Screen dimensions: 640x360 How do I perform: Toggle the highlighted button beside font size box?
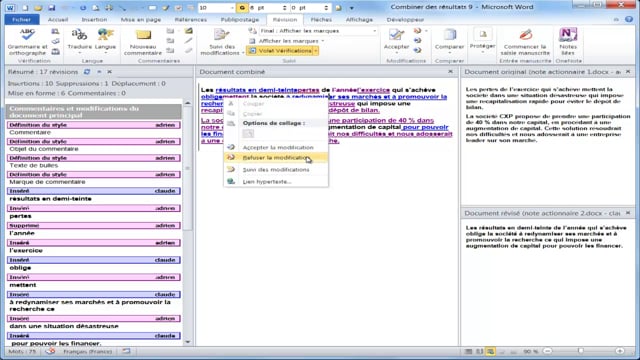[x=242, y=8]
